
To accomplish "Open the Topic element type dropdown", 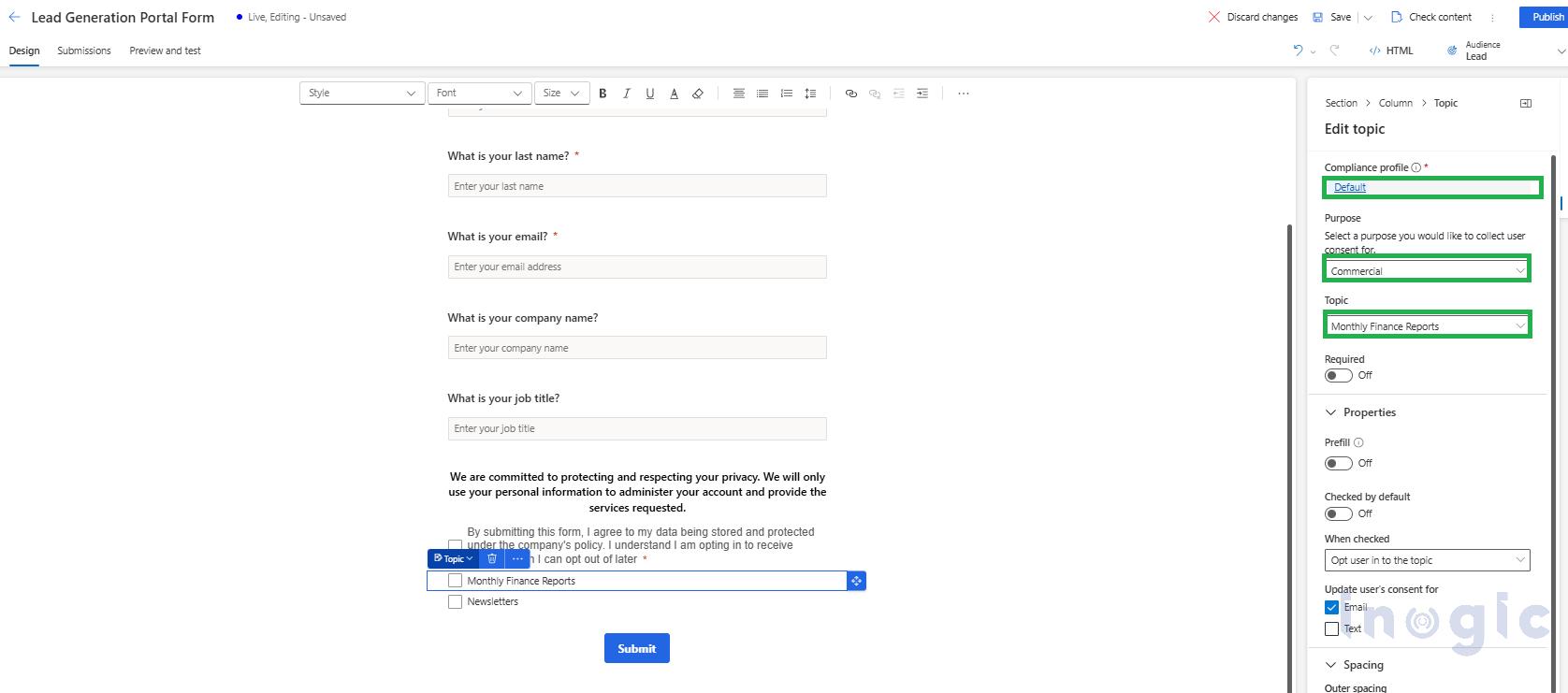I will [454, 558].
